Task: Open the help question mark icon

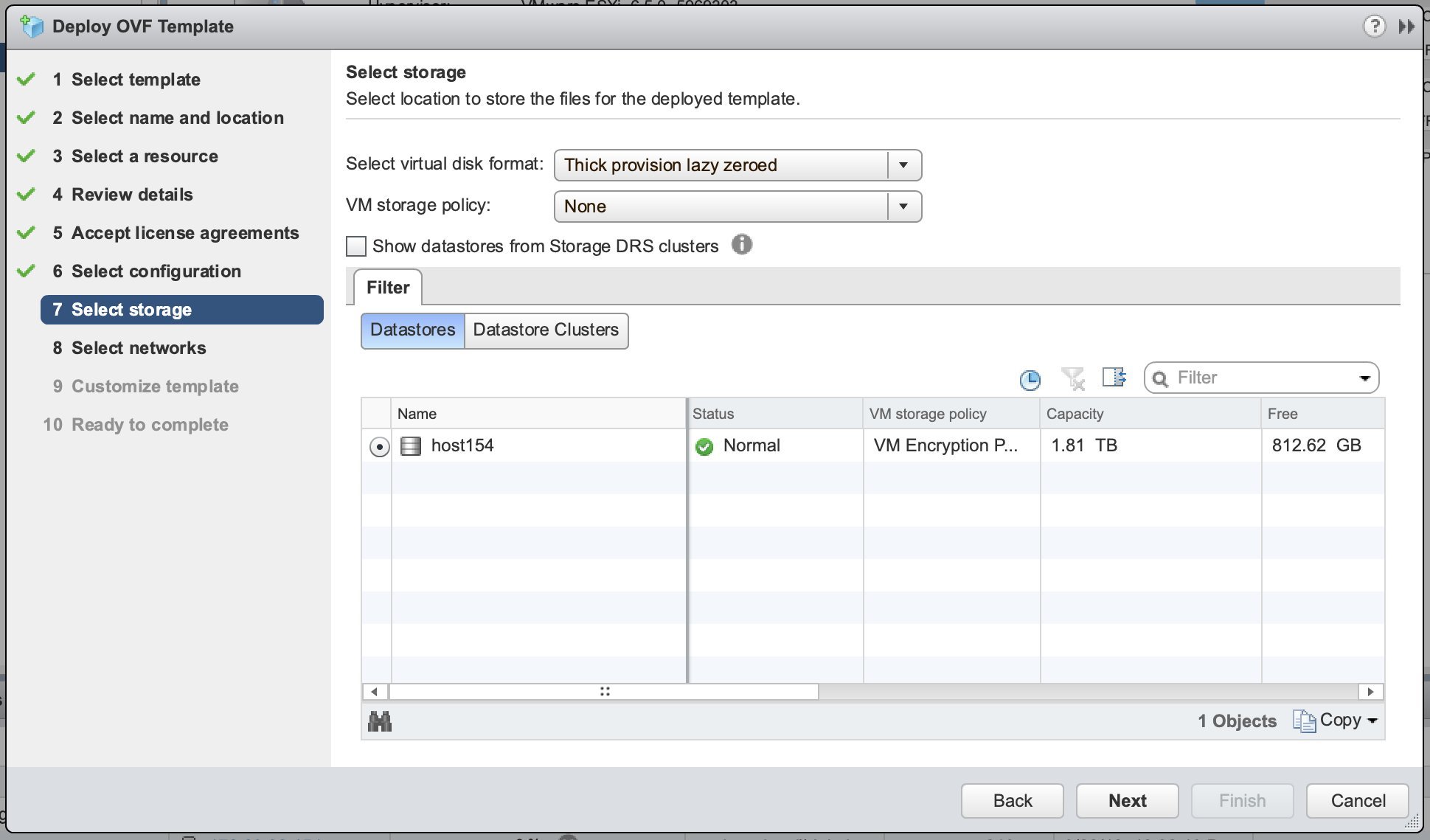Action: point(1375,26)
